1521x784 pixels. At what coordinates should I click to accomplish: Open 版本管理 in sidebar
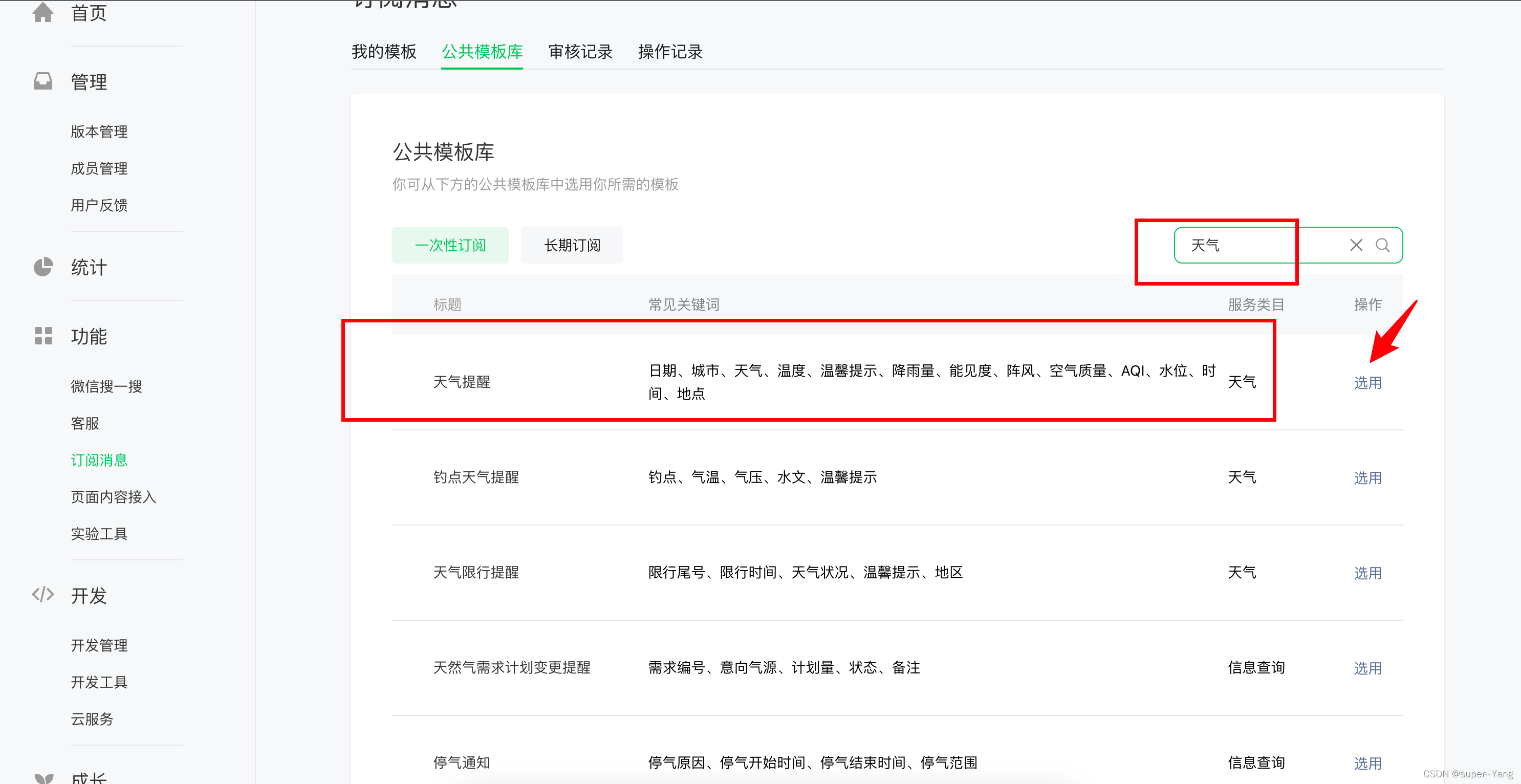click(x=99, y=132)
